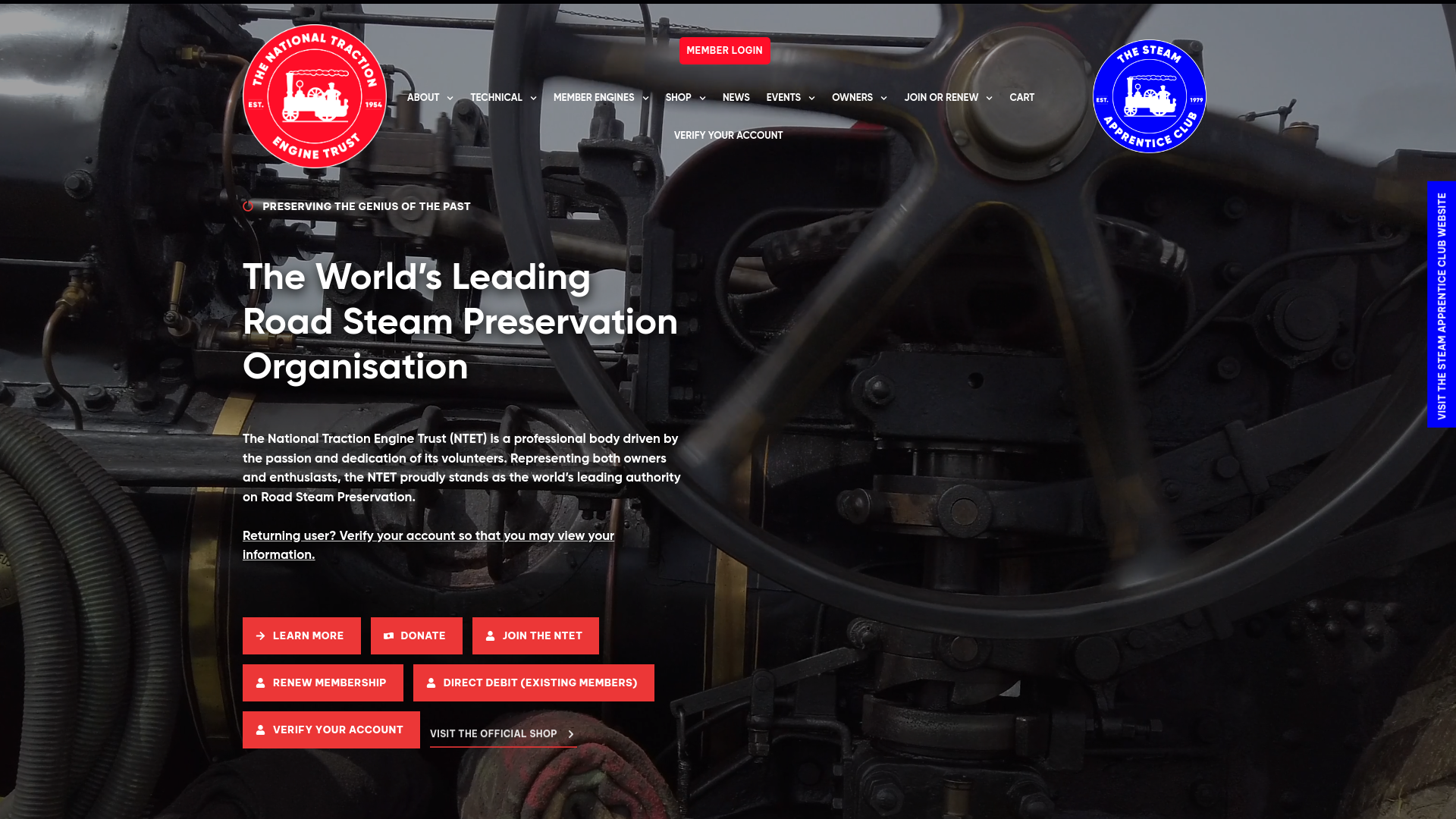The image size is (1456, 819).
Task: Click person icon on Direct Debit button
Action: pos(431,683)
